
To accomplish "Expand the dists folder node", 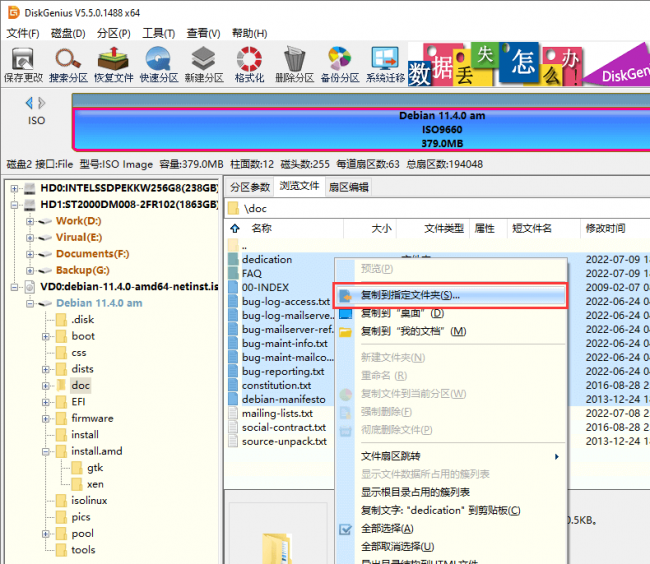I will (x=46, y=369).
